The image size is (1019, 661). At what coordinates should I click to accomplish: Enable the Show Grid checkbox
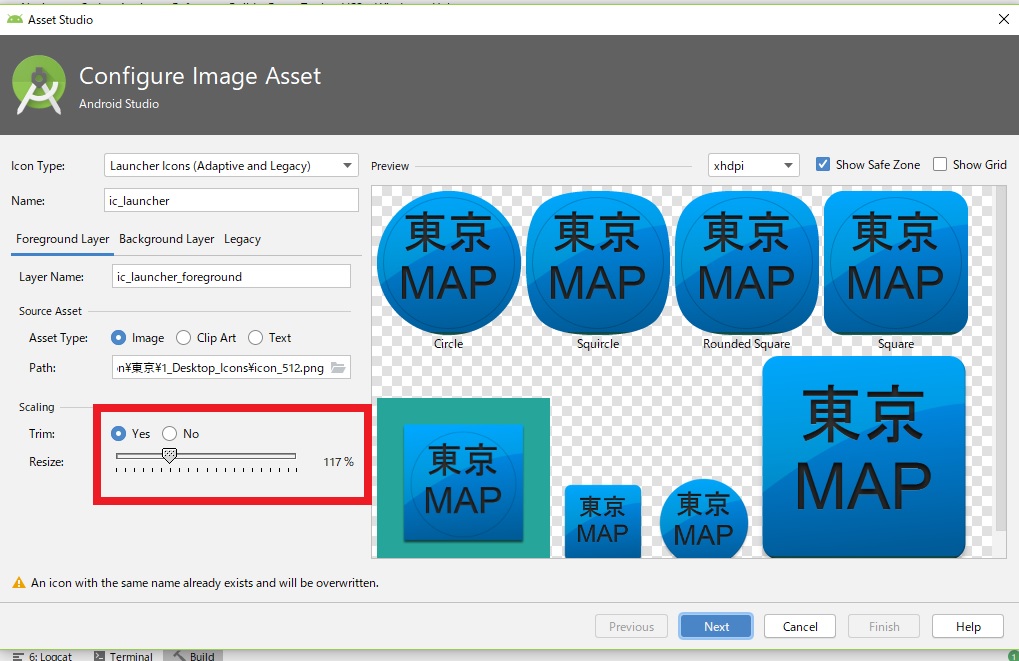pyautogui.click(x=940, y=165)
